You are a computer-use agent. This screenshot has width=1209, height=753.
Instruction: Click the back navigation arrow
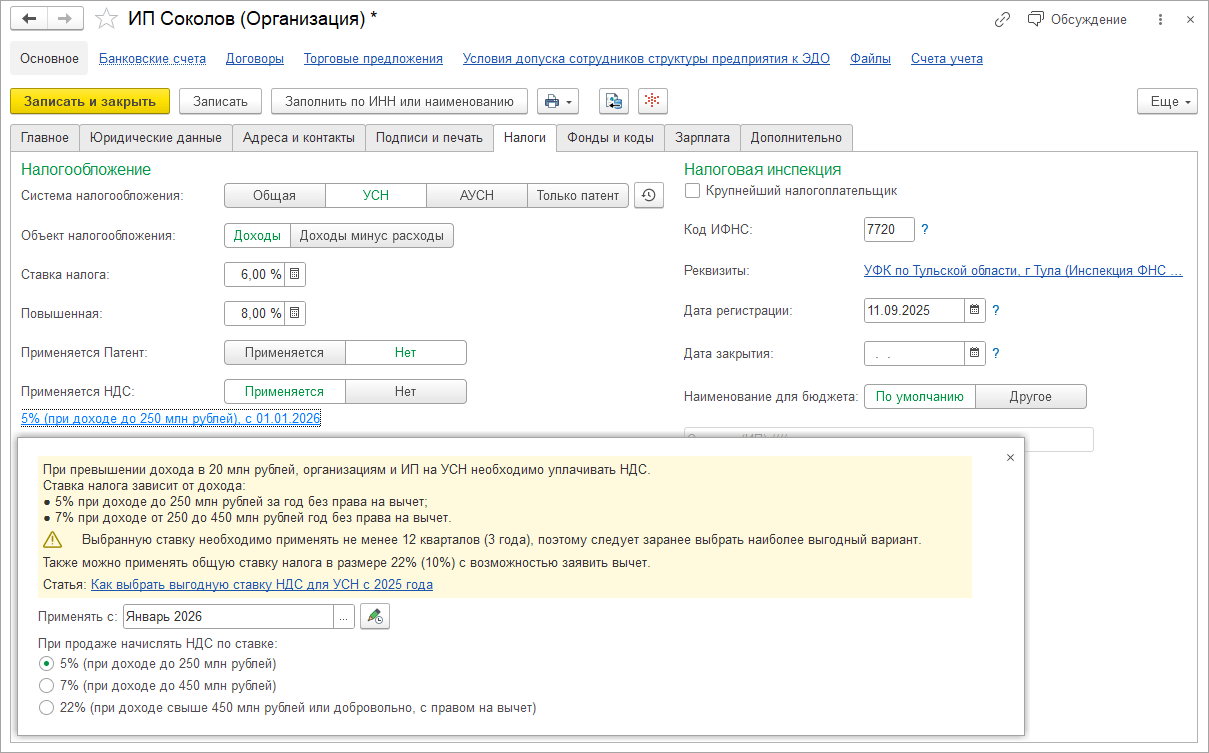[29, 19]
